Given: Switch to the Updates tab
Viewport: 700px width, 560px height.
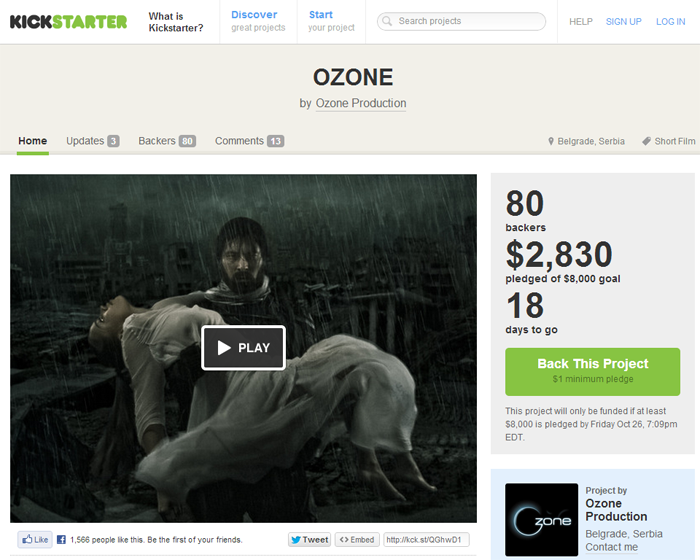Looking at the screenshot, I should click(x=93, y=141).
